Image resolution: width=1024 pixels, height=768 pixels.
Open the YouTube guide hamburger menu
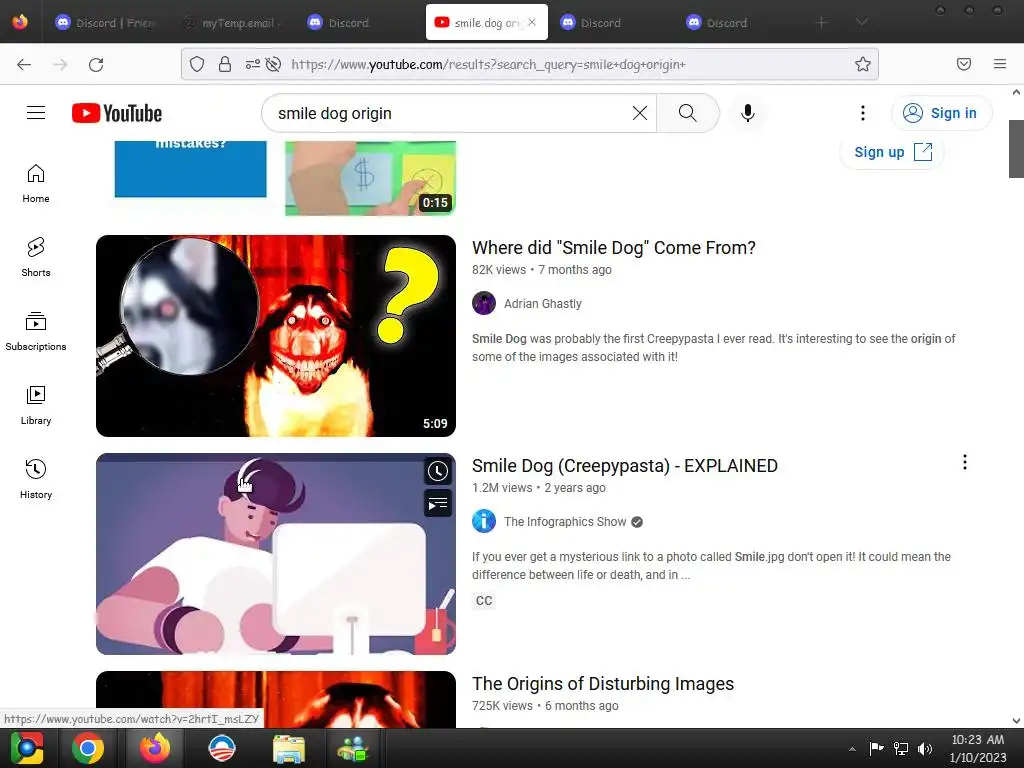[36, 113]
